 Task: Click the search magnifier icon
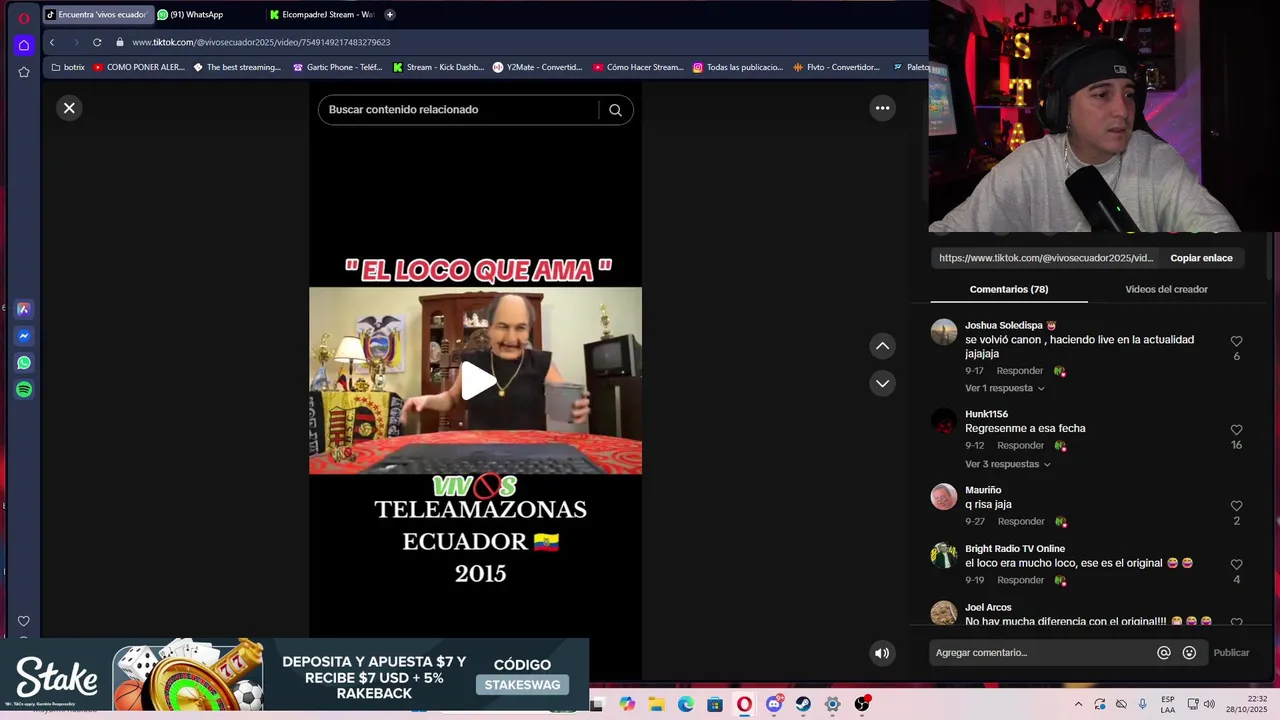[x=615, y=110]
